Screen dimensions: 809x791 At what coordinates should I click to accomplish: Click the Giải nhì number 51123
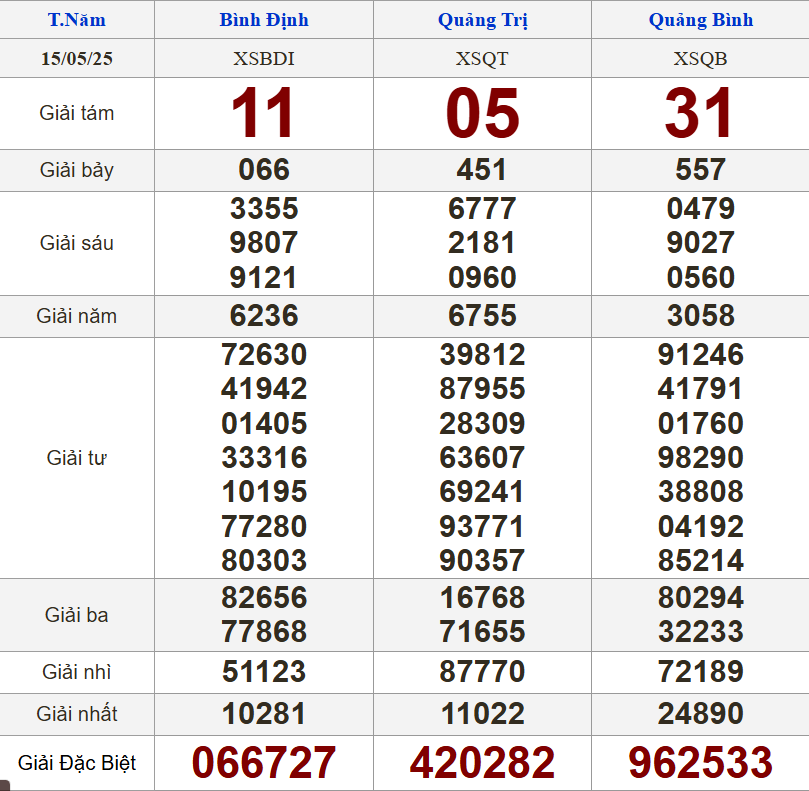264,672
